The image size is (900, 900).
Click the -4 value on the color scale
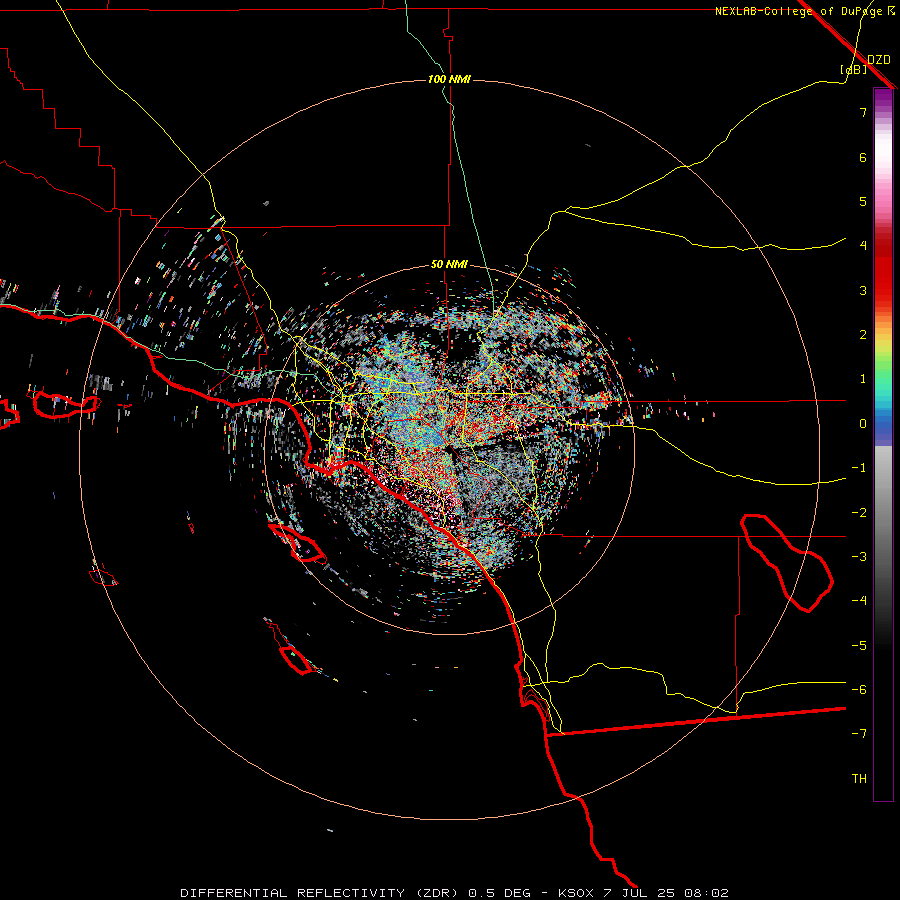(859, 601)
